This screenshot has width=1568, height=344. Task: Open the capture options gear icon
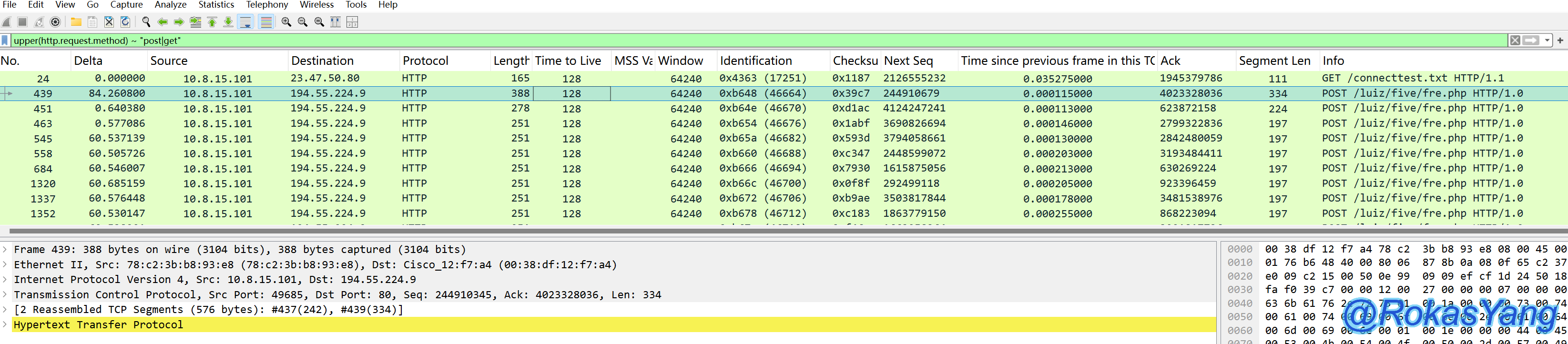pyautogui.click(x=55, y=22)
